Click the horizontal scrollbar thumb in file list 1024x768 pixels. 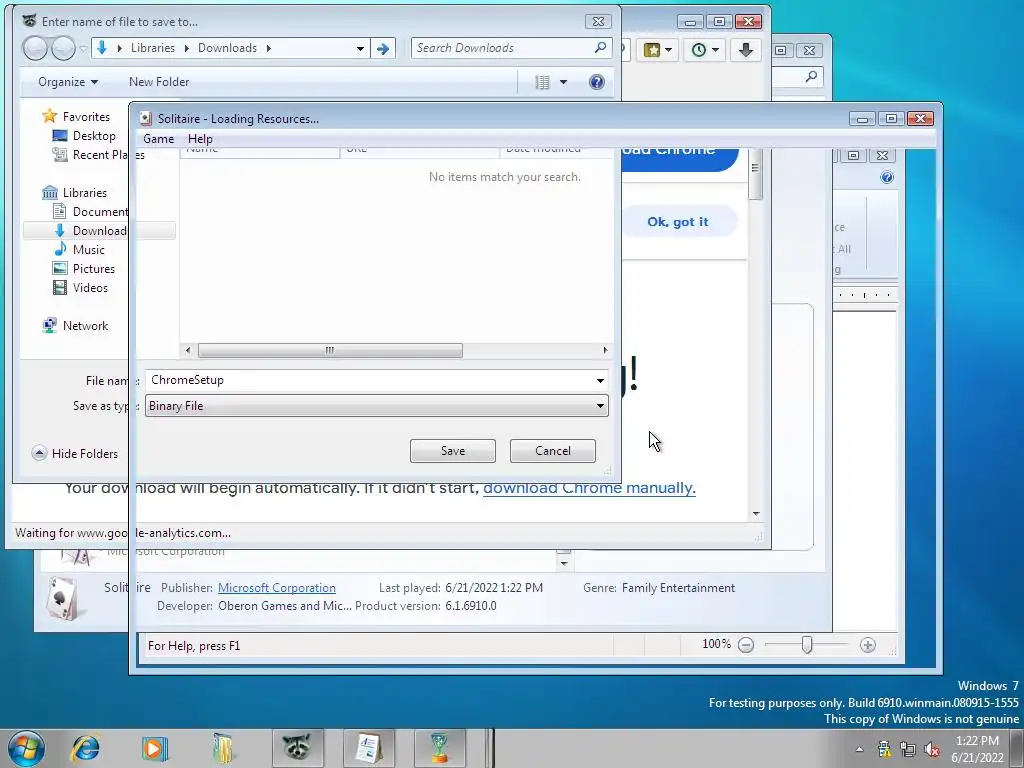click(330, 351)
